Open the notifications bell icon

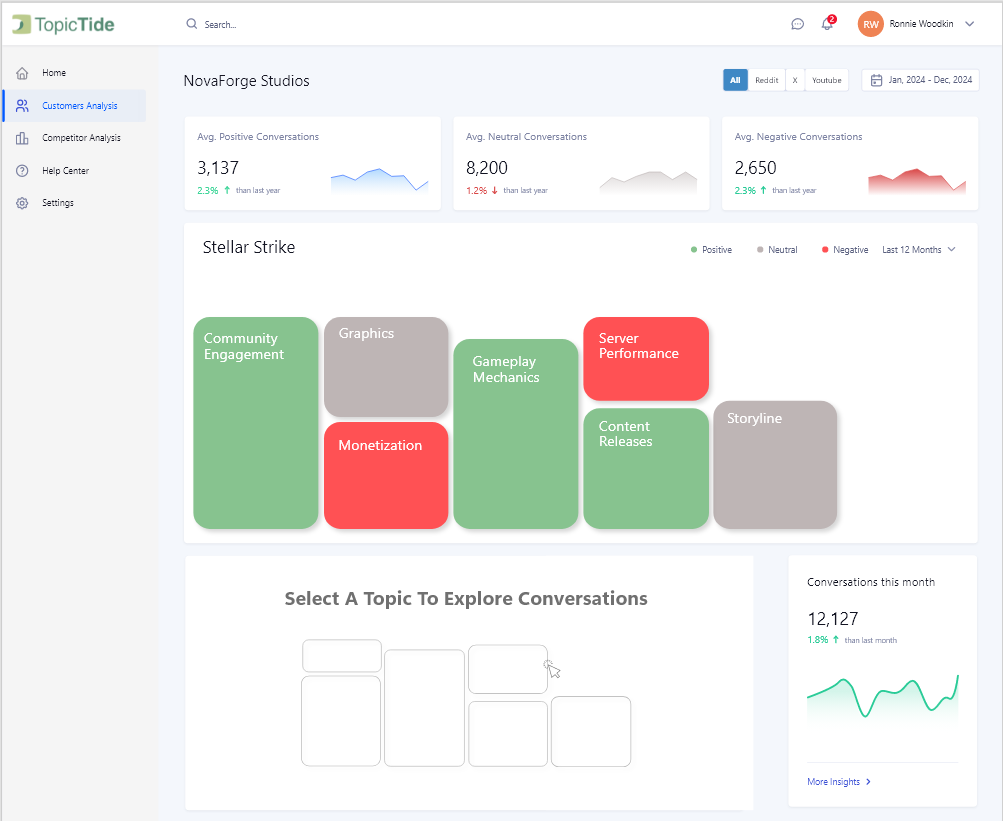coord(827,24)
